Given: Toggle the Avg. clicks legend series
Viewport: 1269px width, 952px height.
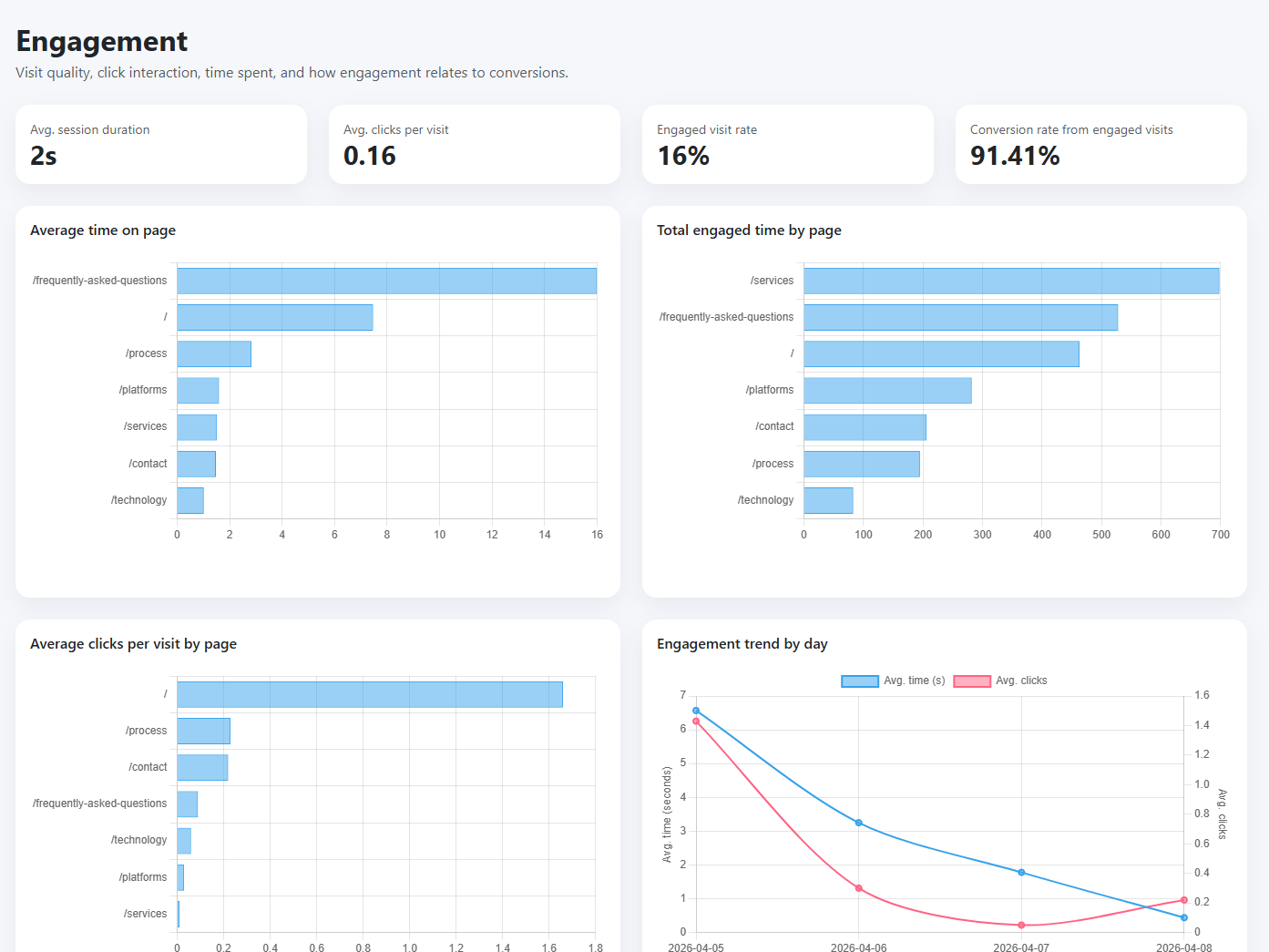Looking at the screenshot, I should point(1020,681).
